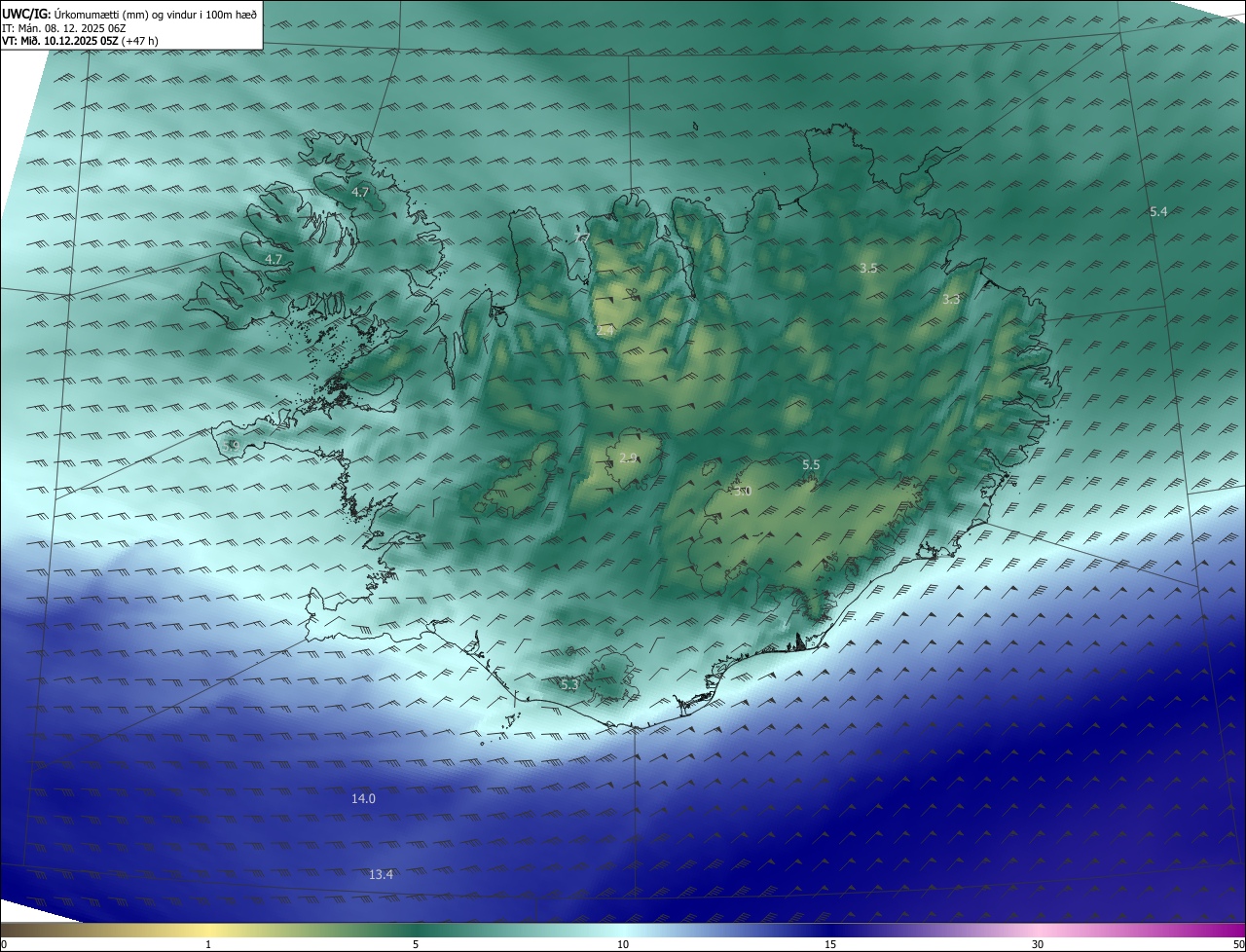Click the 3.5 value label on the map

point(868,268)
